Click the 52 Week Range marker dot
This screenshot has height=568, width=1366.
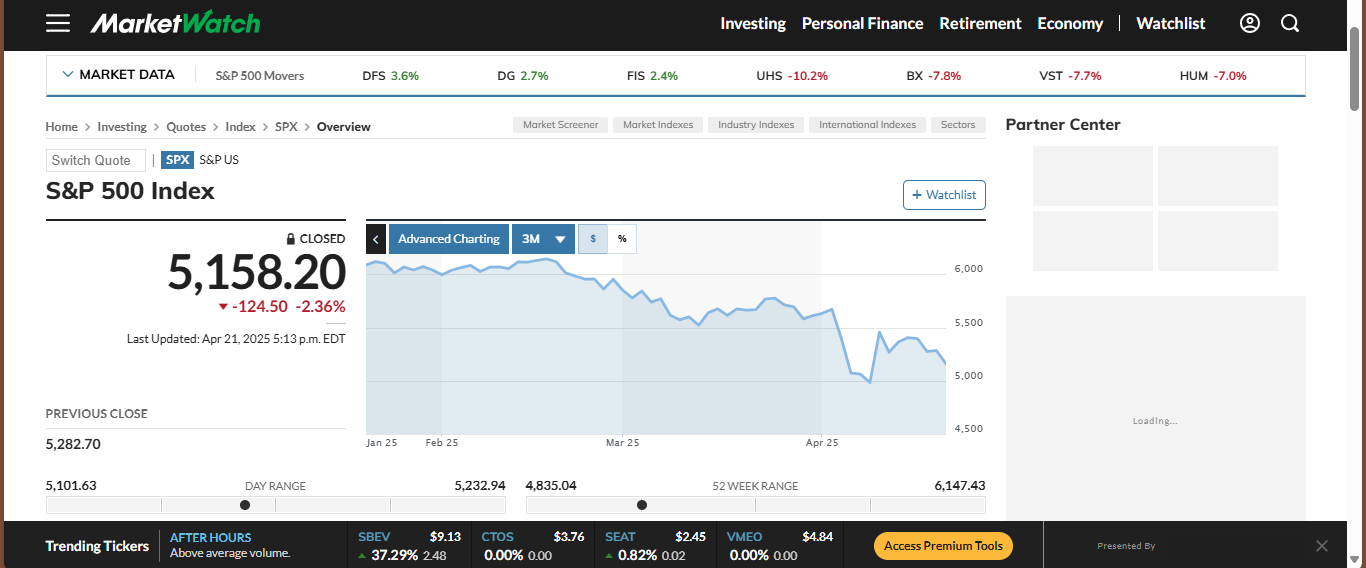pos(642,505)
